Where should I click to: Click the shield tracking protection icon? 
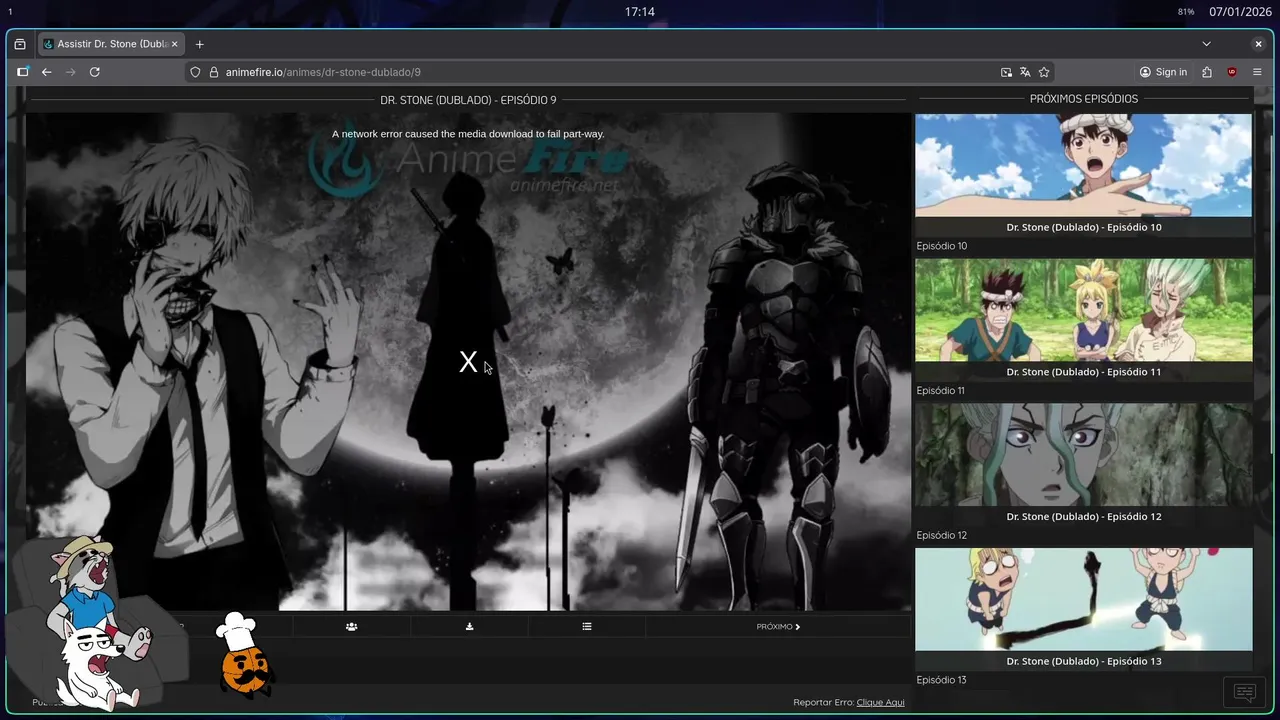(196, 72)
